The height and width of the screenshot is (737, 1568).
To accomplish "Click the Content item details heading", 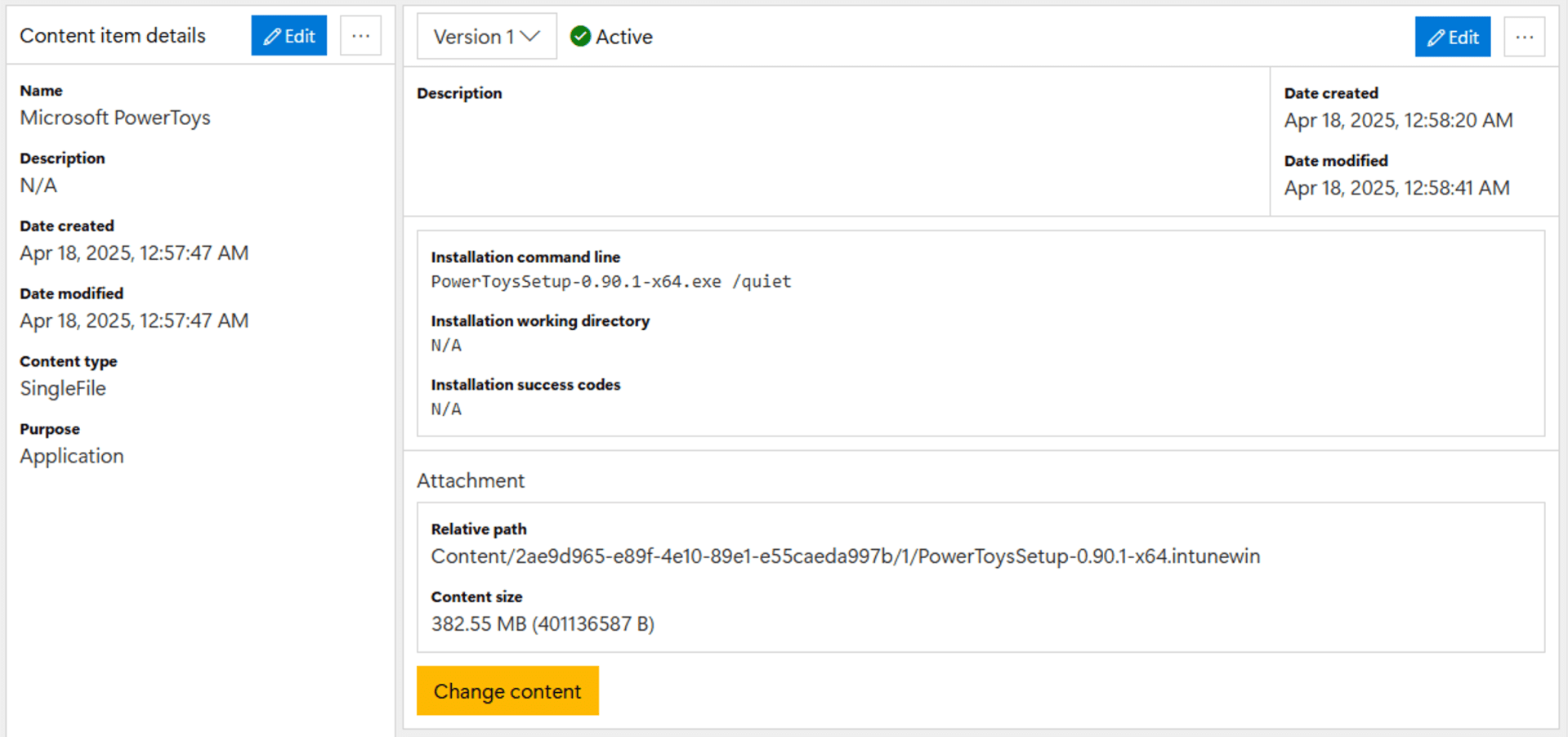I will click(113, 36).
